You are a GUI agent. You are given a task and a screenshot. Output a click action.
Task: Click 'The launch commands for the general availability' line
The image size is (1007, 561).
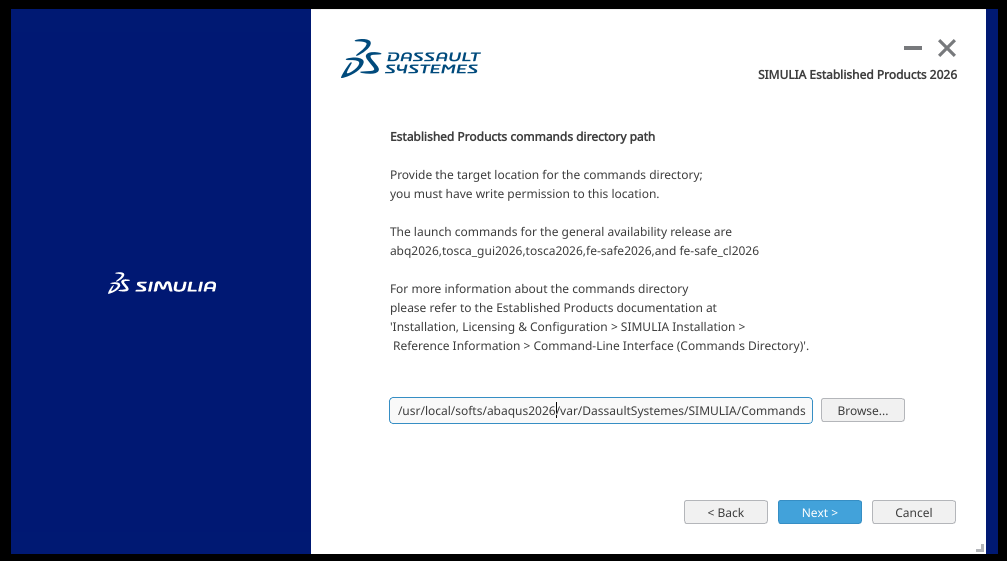(x=561, y=232)
